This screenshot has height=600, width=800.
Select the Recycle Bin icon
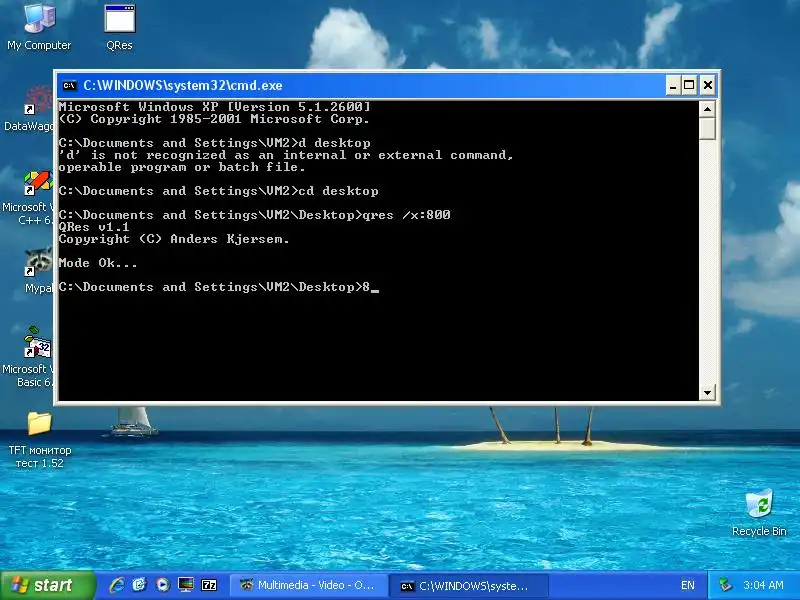[x=759, y=513]
